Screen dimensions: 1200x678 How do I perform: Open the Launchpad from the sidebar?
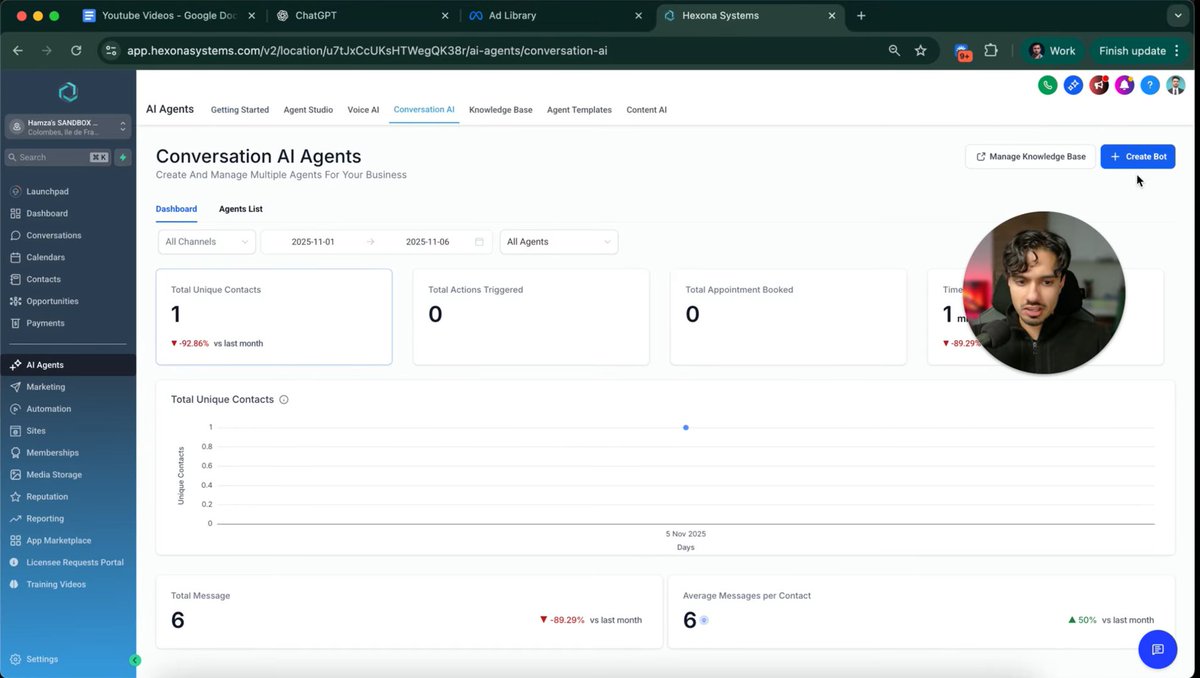[44, 191]
